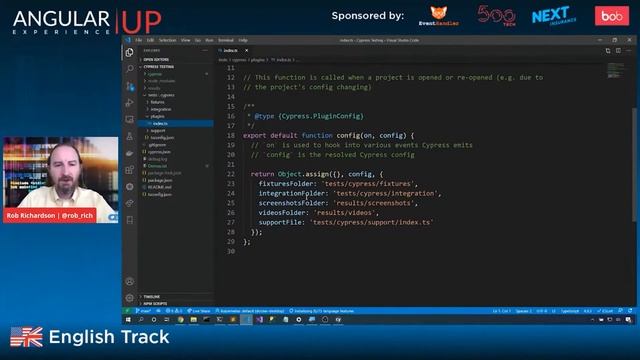This screenshot has height=360, width=640.
Task: Open the Run and Debug view
Action: click(130, 102)
